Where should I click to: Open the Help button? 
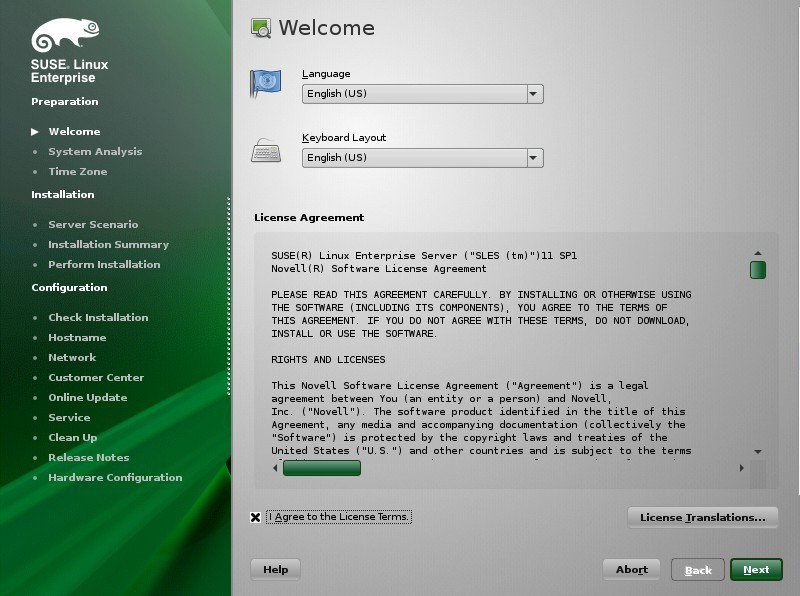(276, 569)
